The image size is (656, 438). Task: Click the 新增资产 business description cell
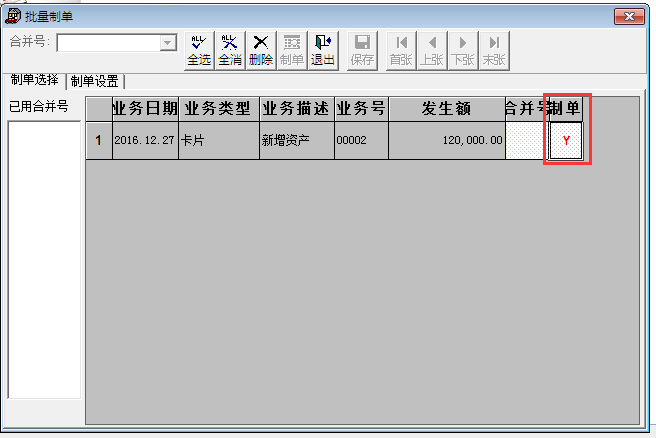click(296, 141)
